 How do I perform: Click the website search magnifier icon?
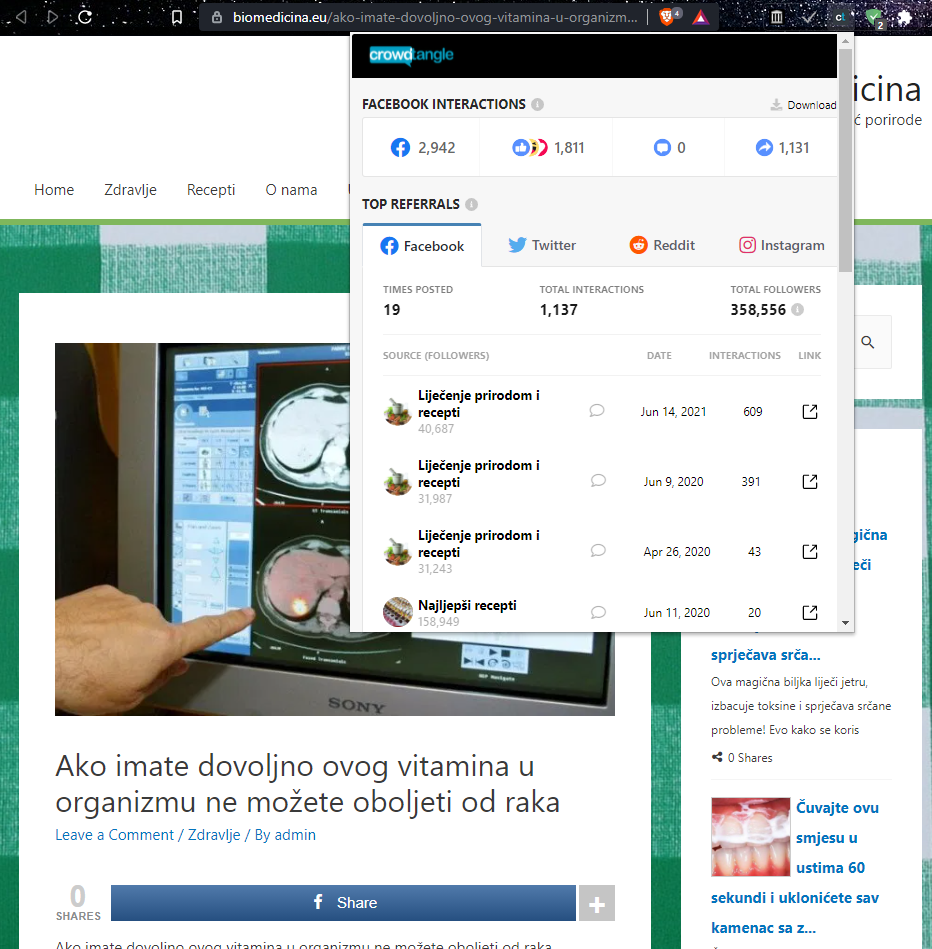tap(868, 342)
